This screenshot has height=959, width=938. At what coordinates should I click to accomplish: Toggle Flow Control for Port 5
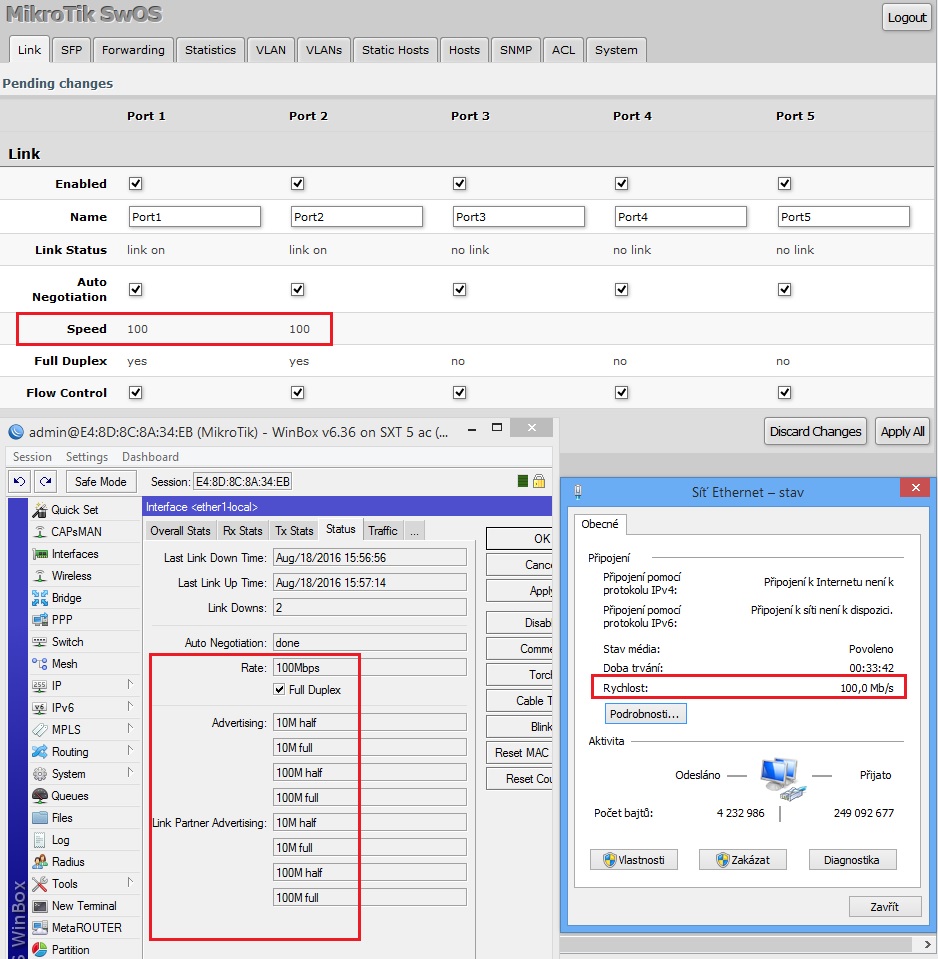783,392
